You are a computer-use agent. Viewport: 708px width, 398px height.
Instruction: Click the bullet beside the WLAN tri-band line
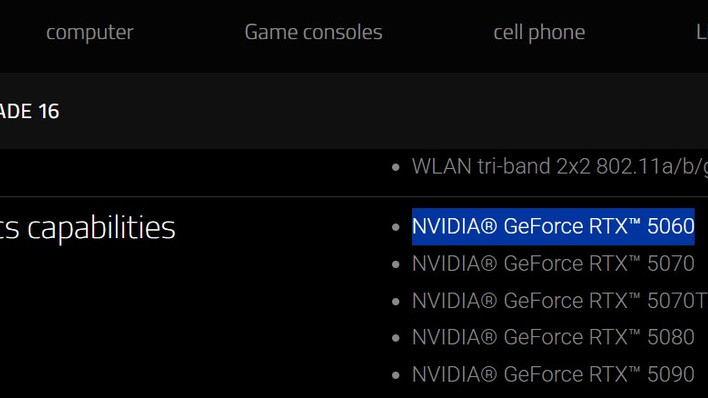(396, 168)
